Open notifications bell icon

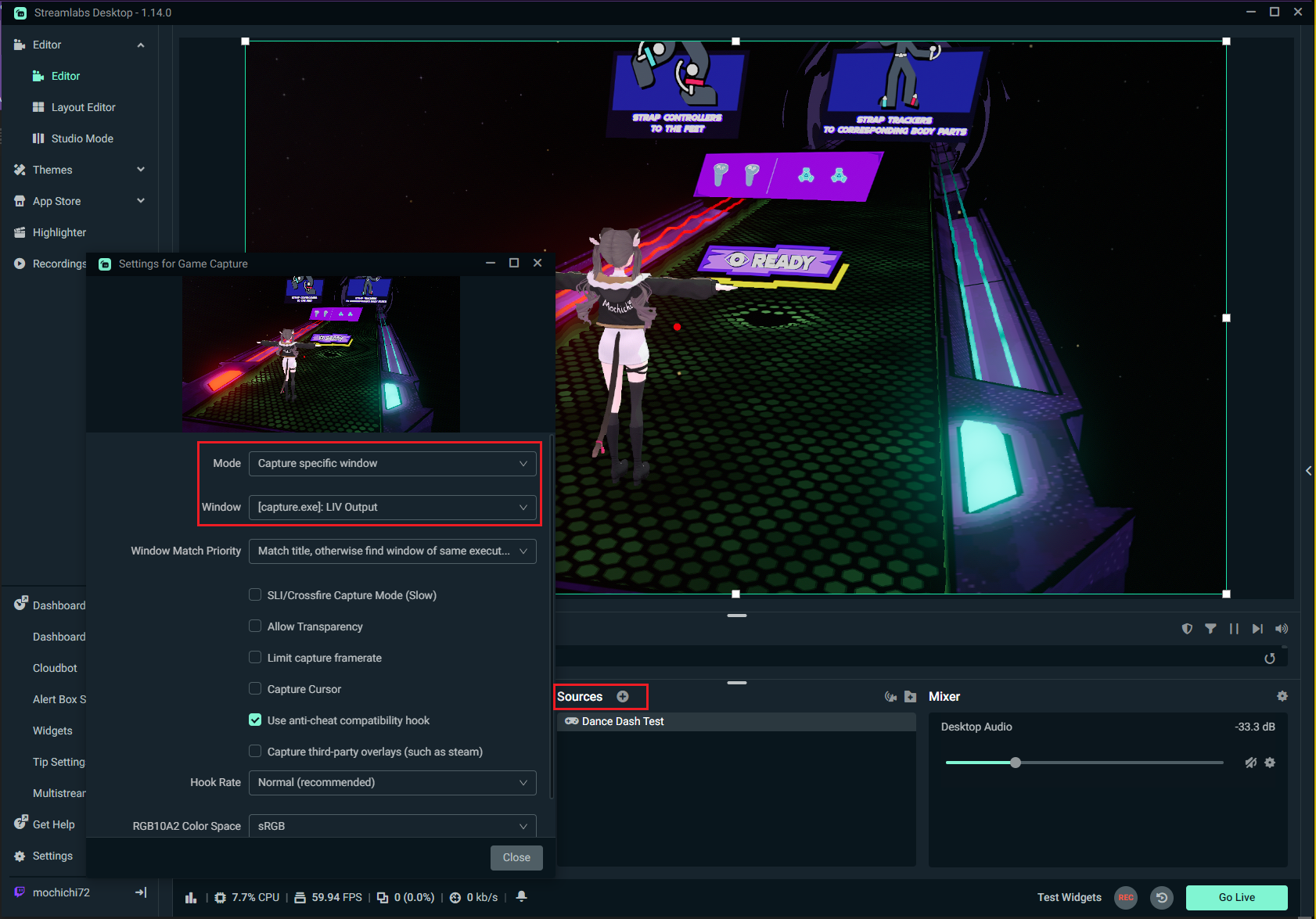[522, 896]
